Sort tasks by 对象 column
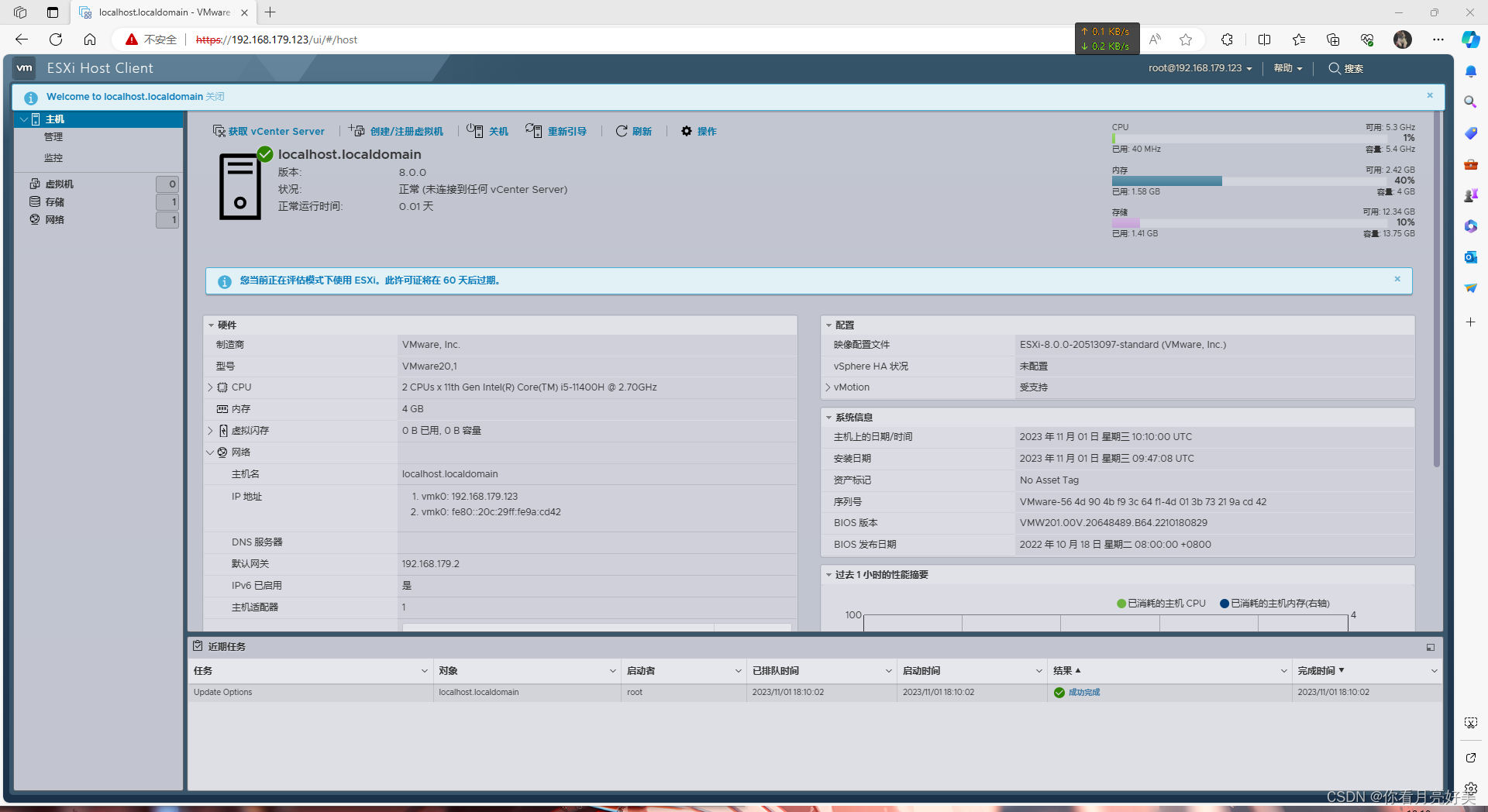 448,671
